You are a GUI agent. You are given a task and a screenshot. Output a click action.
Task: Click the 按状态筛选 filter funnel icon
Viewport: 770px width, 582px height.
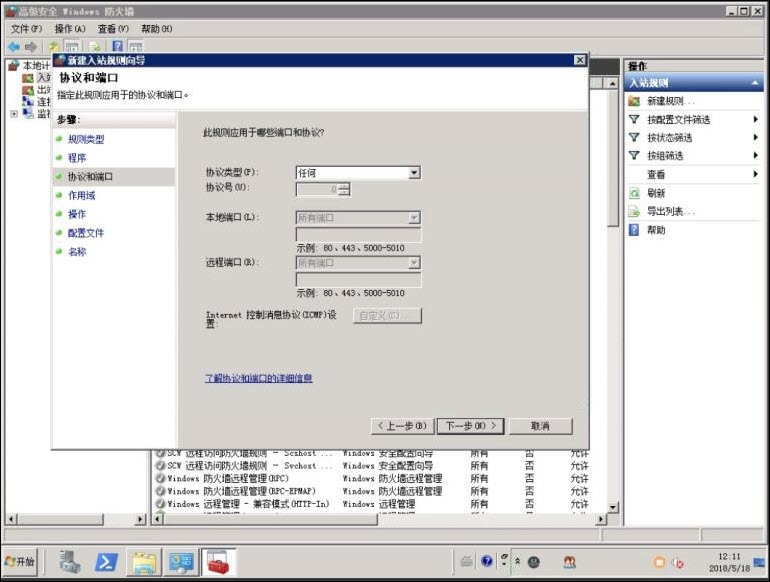tap(634, 138)
